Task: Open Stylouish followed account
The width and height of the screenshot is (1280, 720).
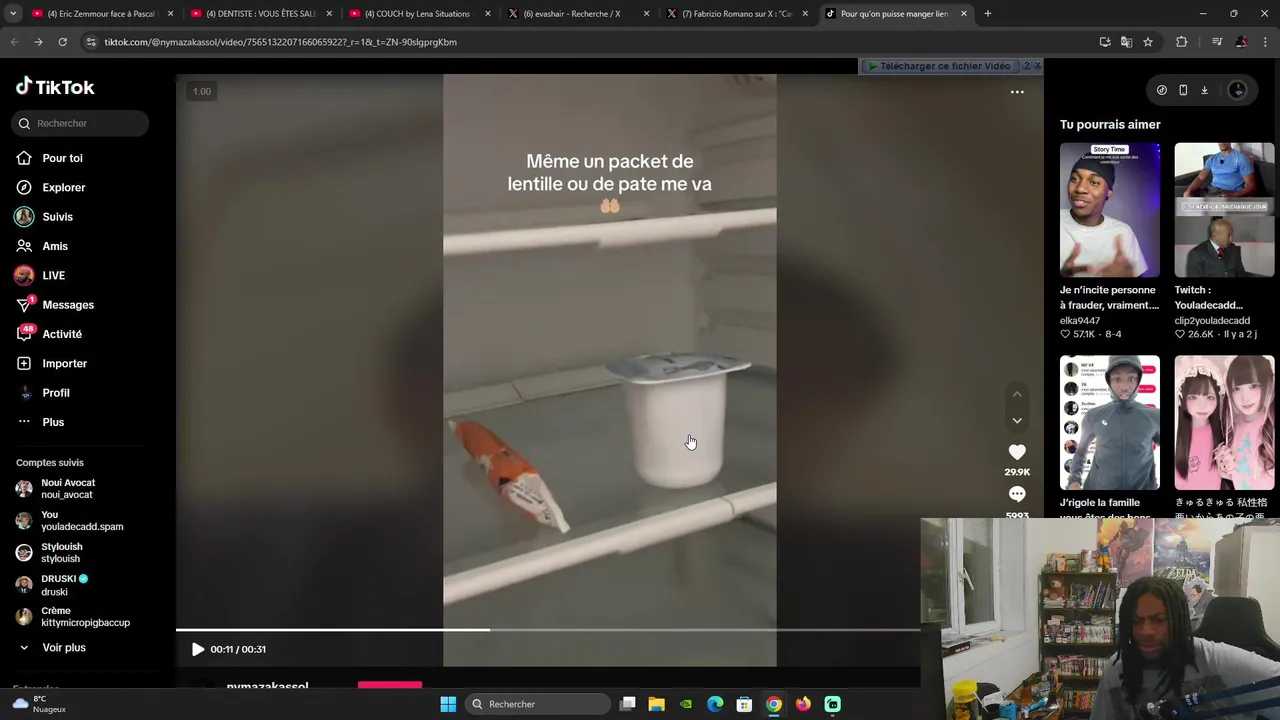Action: [62, 553]
